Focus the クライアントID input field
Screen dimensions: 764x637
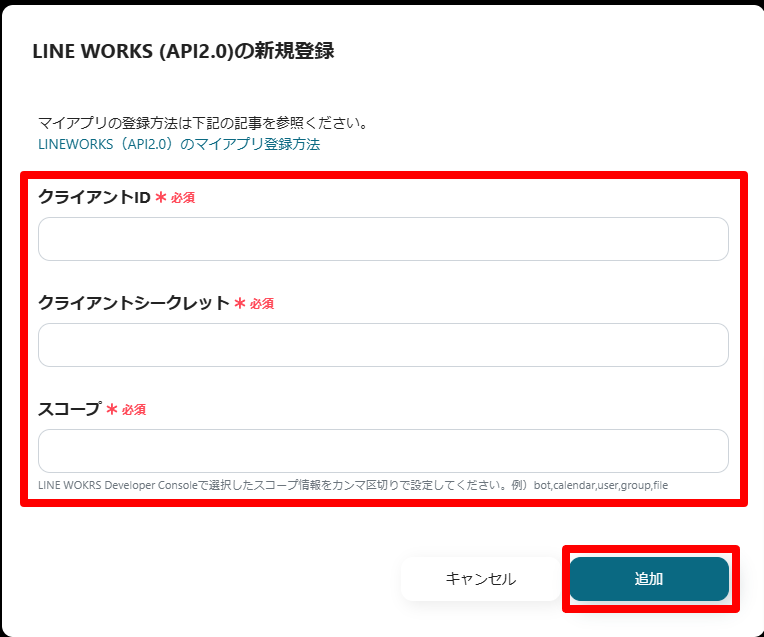pos(383,239)
